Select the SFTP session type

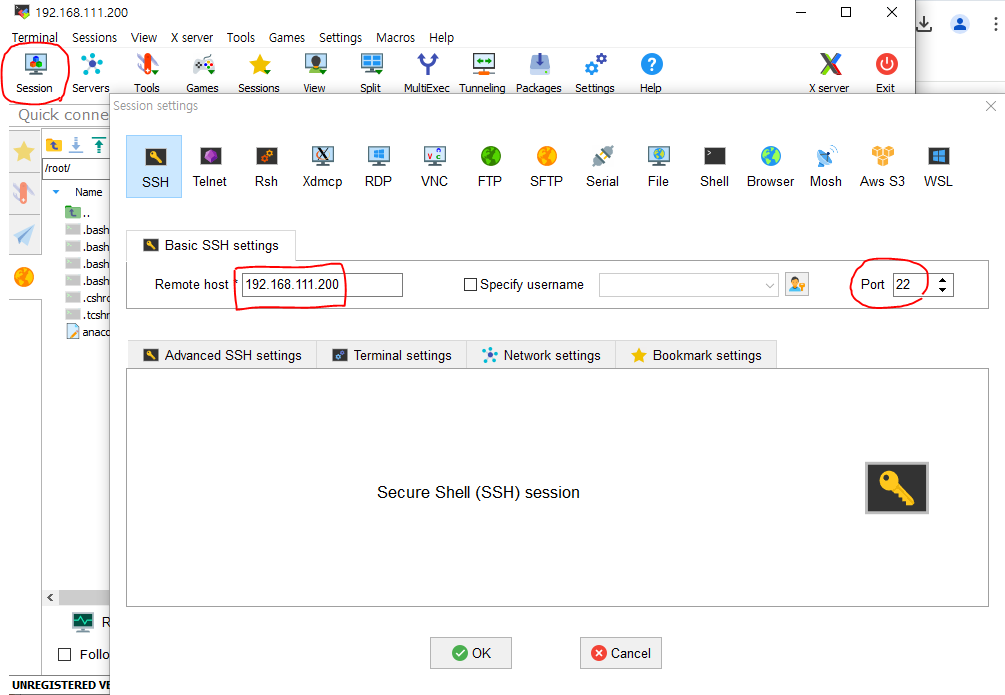coord(547,166)
